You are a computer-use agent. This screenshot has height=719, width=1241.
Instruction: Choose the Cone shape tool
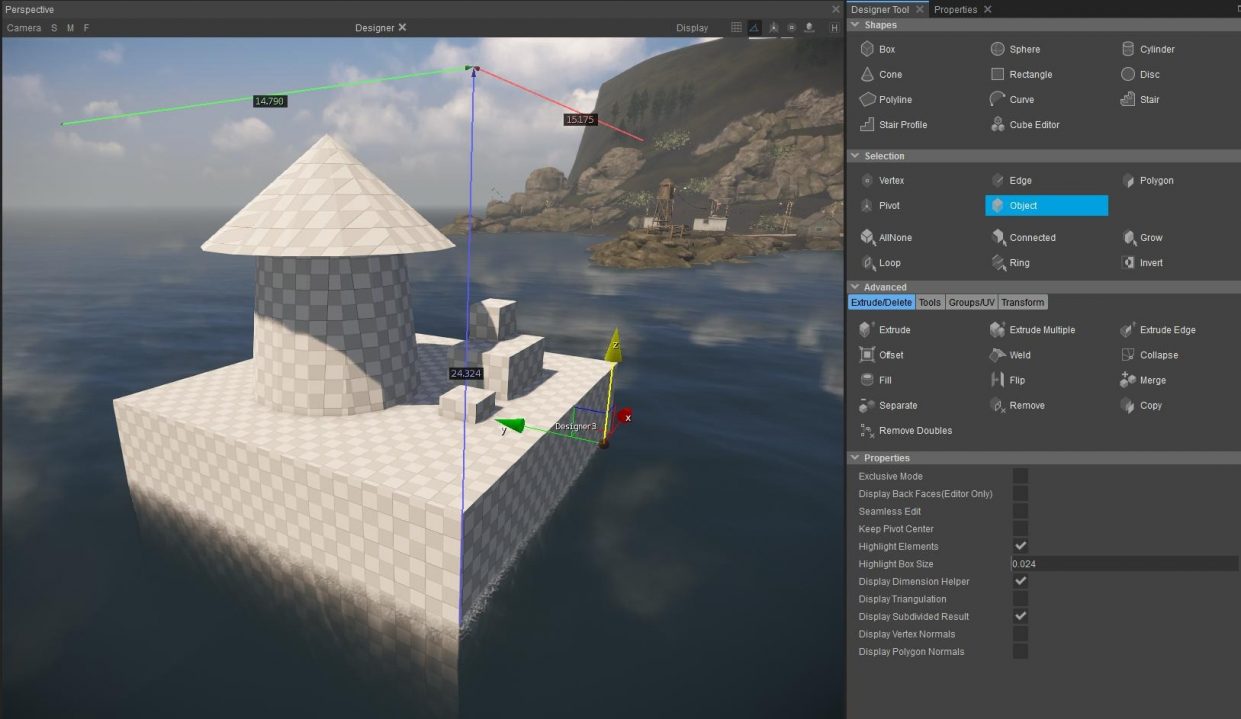(881, 74)
